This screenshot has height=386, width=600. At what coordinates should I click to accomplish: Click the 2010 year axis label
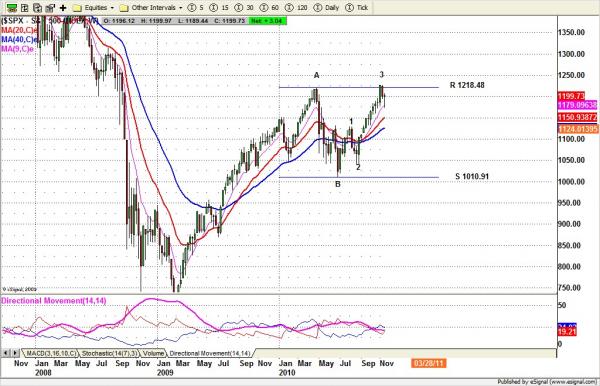tap(287, 372)
